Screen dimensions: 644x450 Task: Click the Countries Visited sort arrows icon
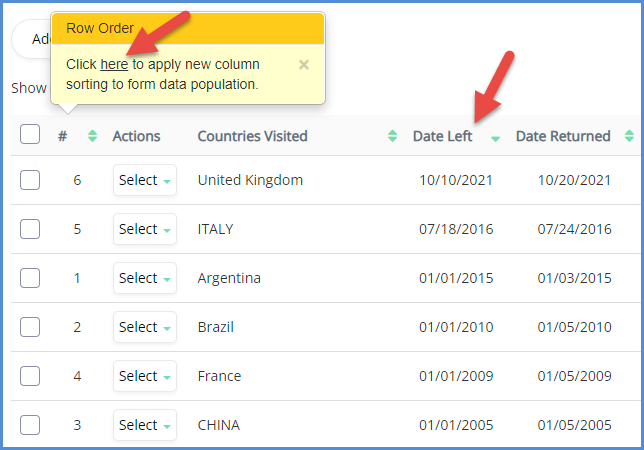[392, 136]
